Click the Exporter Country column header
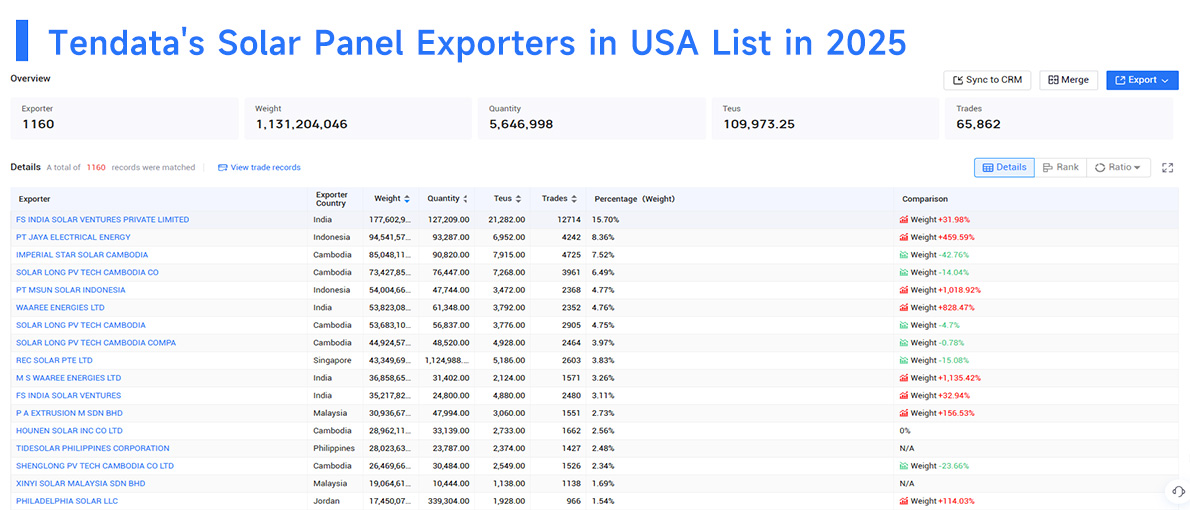Screen dimensions: 1190x510 (x=332, y=199)
